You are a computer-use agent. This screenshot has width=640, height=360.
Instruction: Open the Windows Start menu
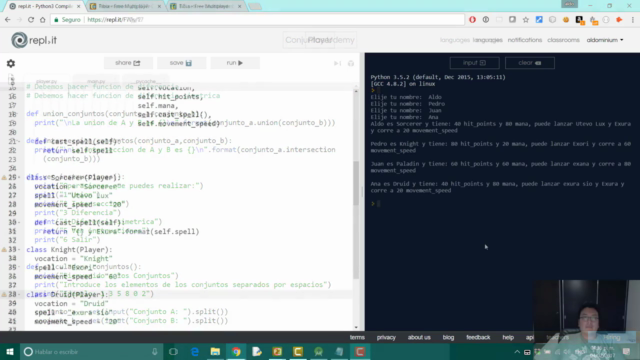10,352
